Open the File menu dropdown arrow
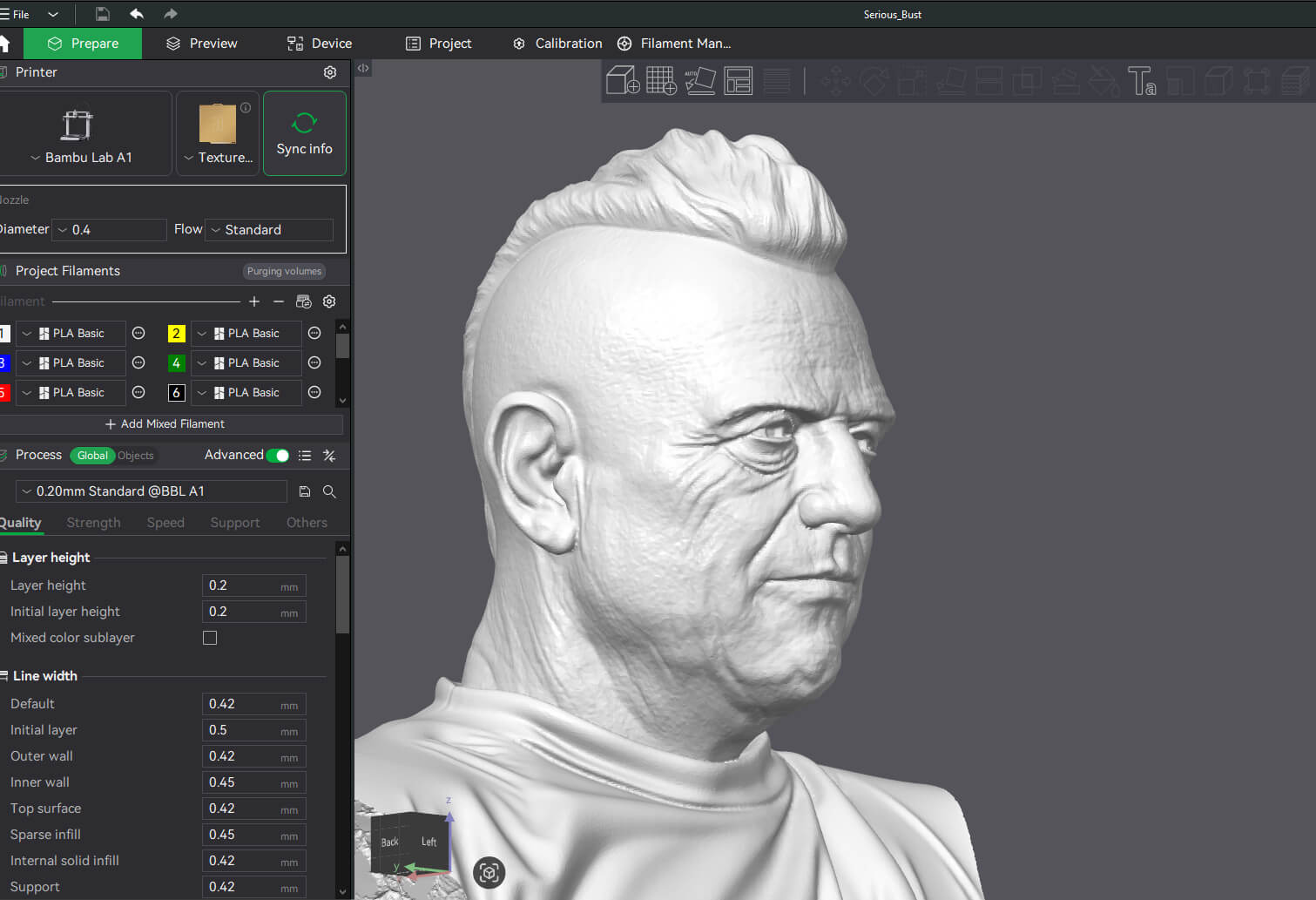Image resolution: width=1316 pixels, height=900 pixels. pyautogui.click(x=53, y=14)
